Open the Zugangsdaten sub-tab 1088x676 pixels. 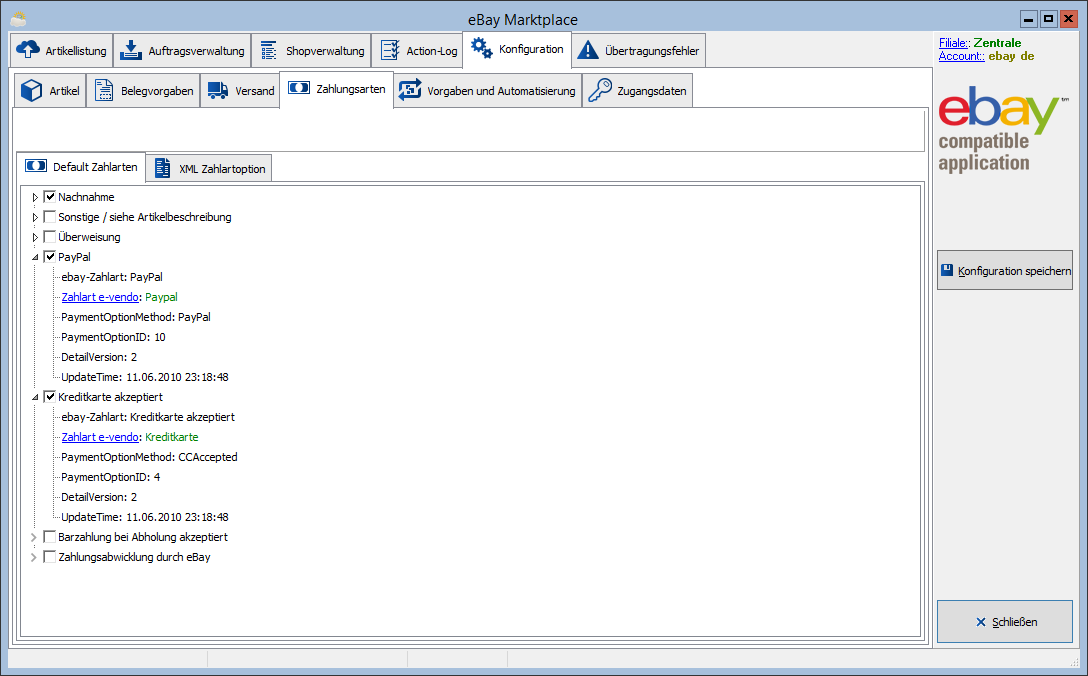pyautogui.click(x=637, y=90)
